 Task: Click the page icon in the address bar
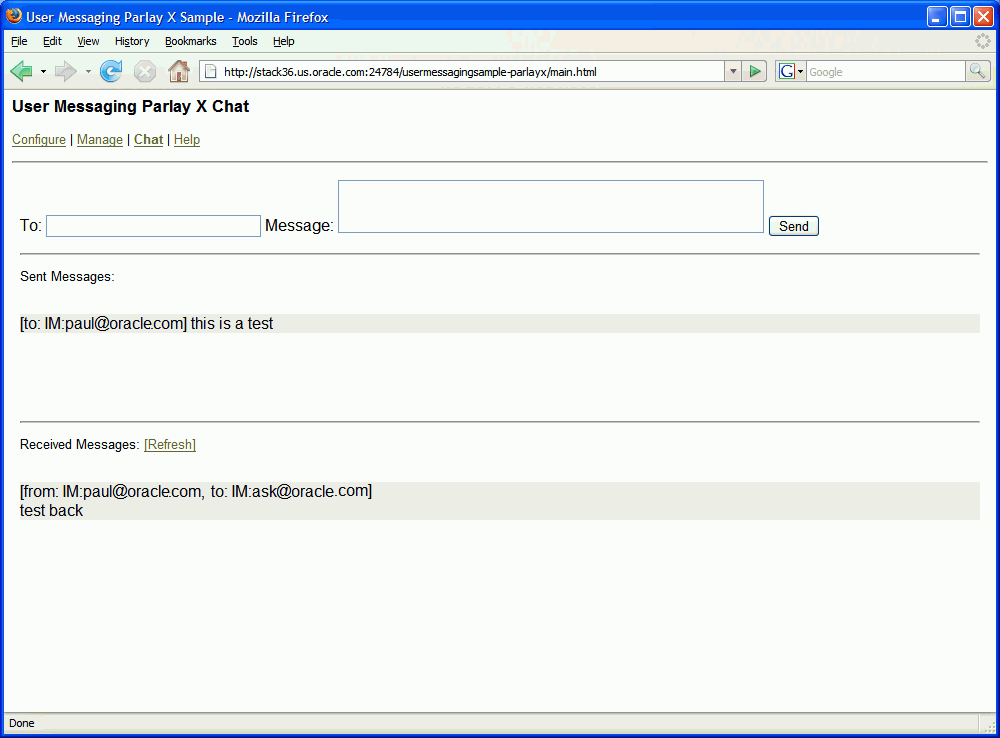point(210,71)
